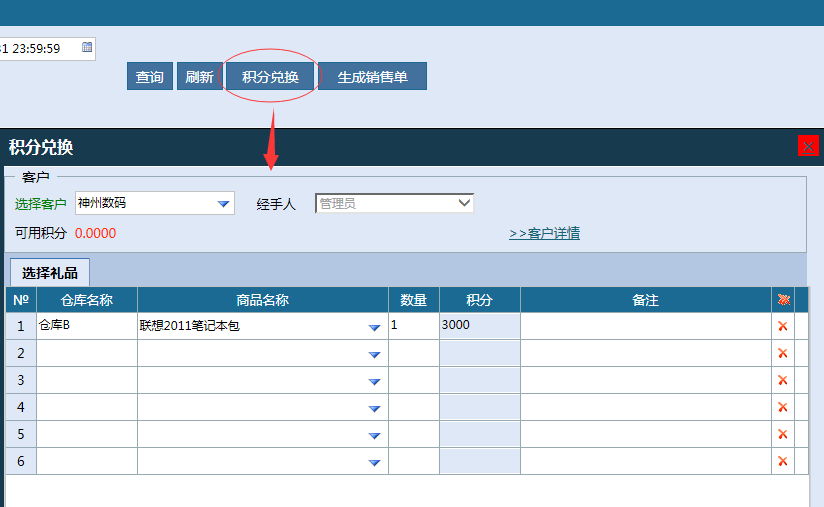
Task: Click the green 选择客户 label
Action: (40, 204)
